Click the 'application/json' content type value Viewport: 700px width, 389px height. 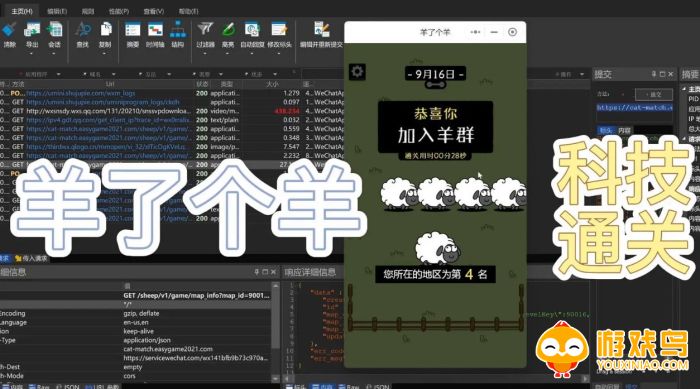147,340
